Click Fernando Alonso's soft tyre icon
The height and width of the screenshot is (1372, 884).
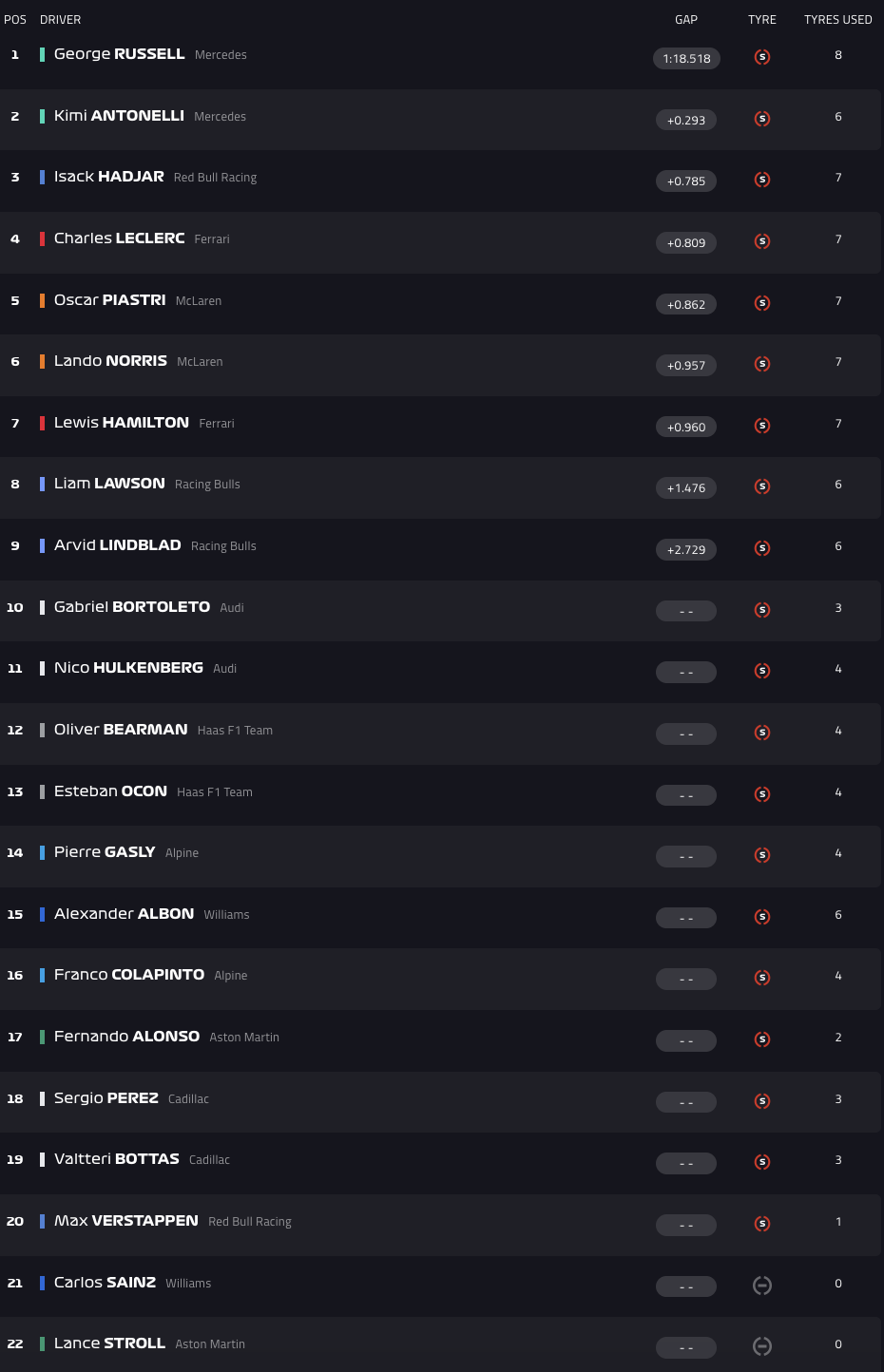click(762, 1039)
